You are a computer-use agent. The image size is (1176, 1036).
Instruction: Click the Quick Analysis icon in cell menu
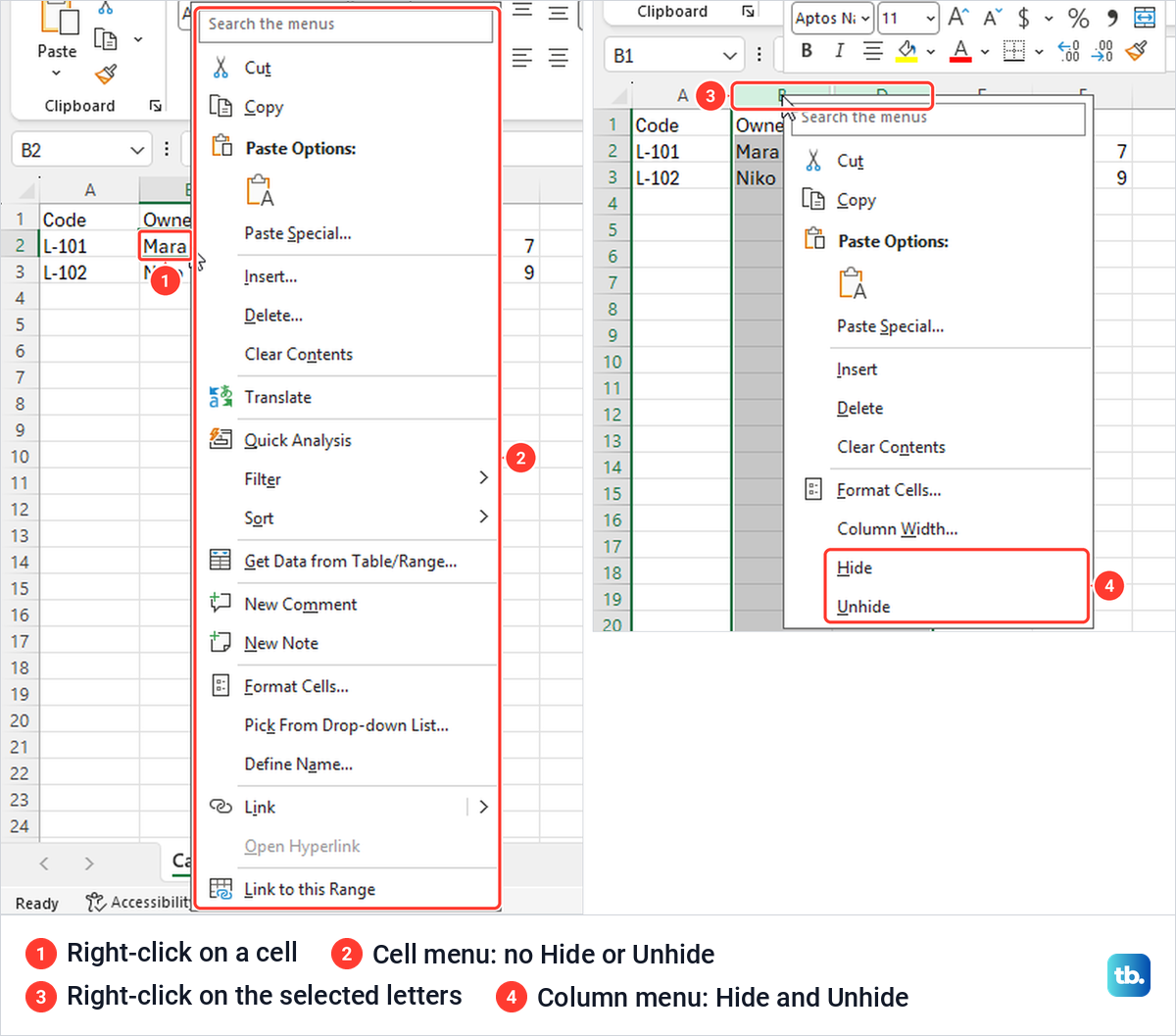(220, 439)
